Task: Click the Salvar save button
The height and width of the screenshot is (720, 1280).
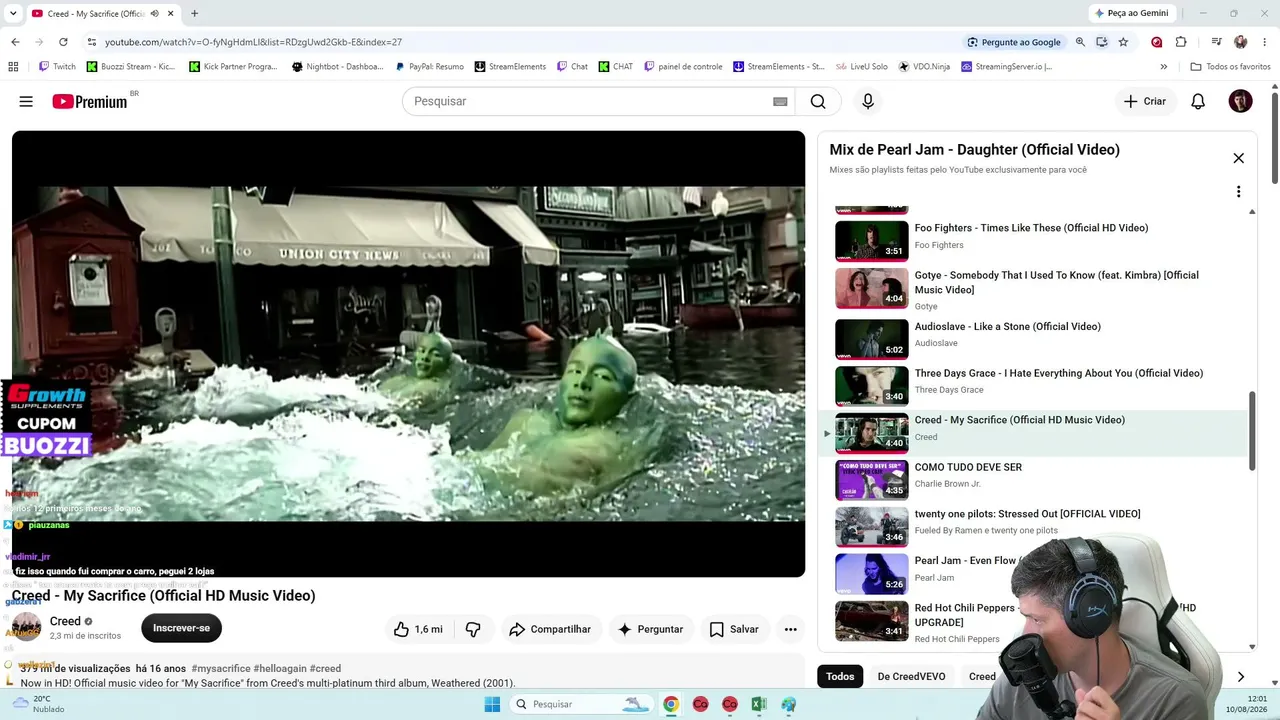Action: pyautogui.click(x=734, y=629)
